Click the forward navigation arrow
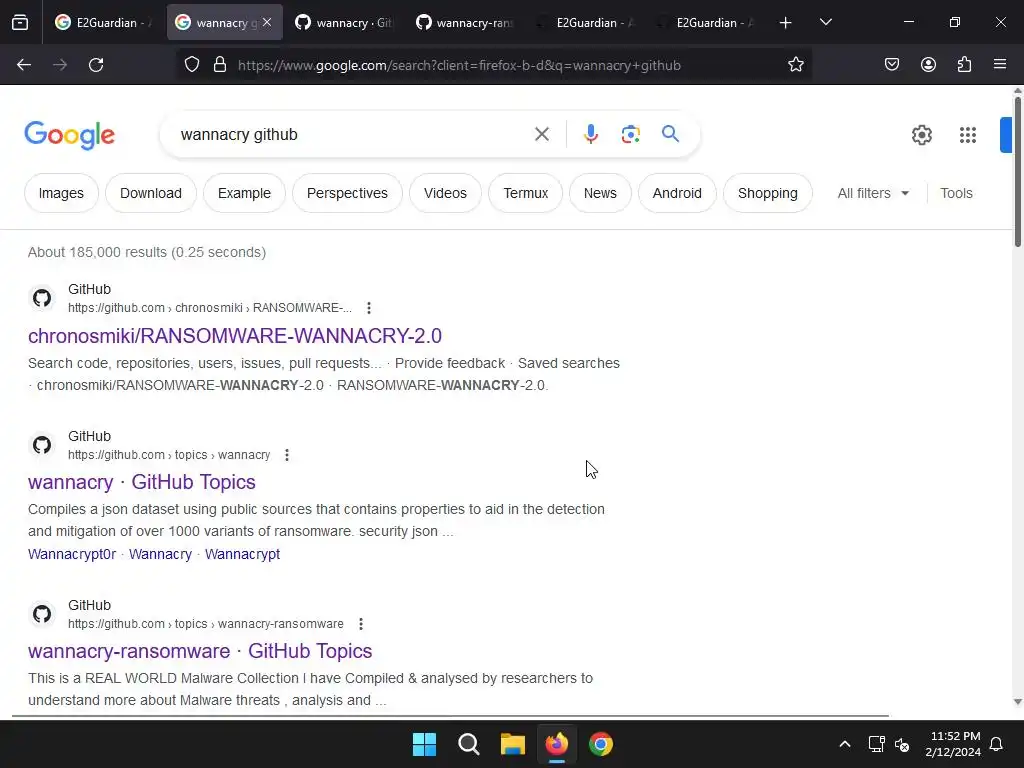 point(60,65)
